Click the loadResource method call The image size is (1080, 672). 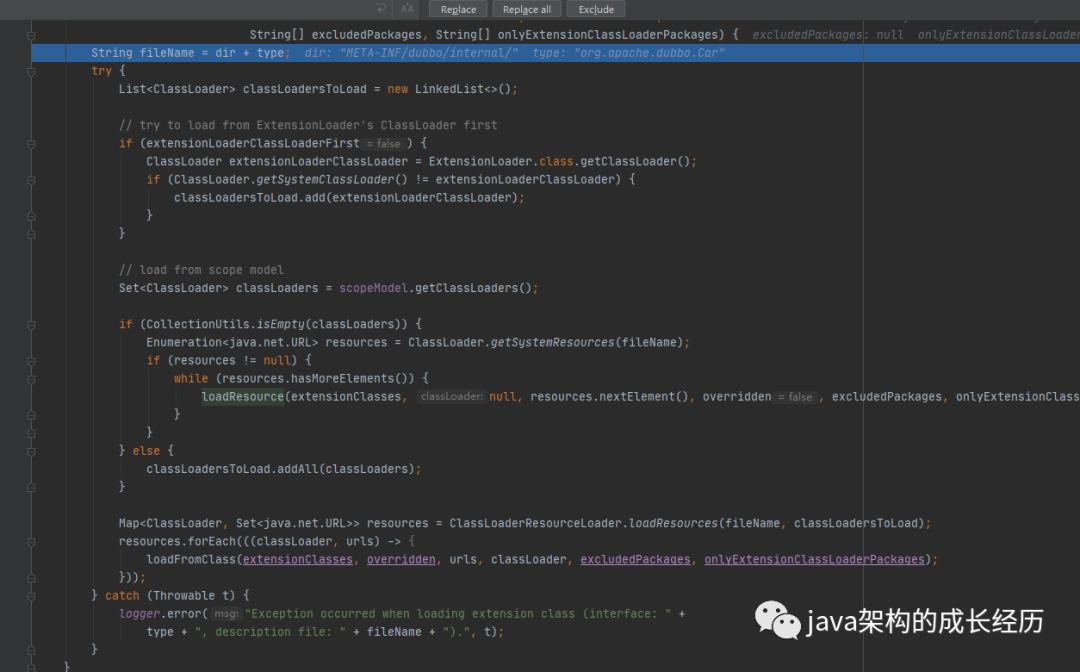[x=242, y=397]
